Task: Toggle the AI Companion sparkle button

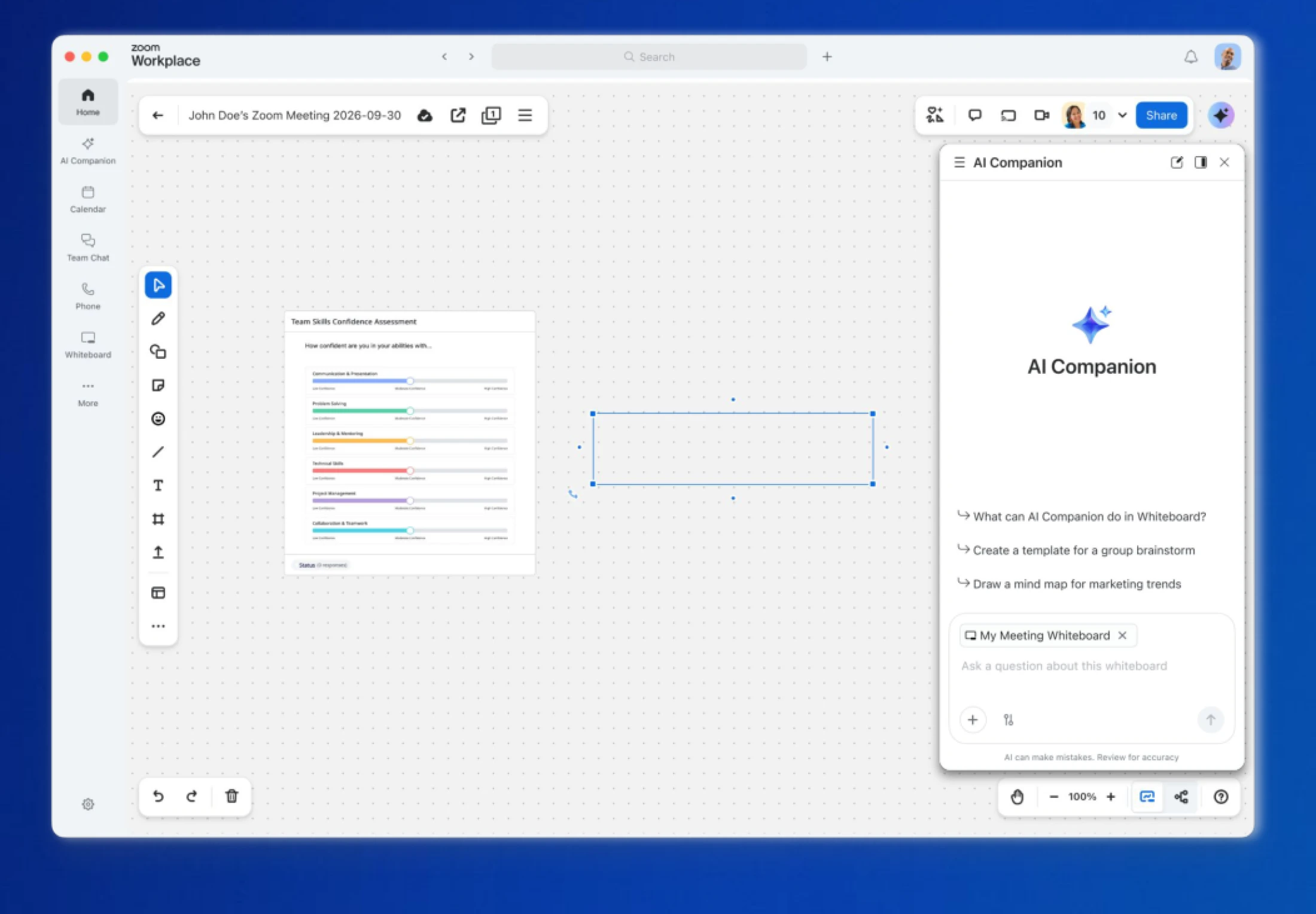Action: click(1221, 115)
